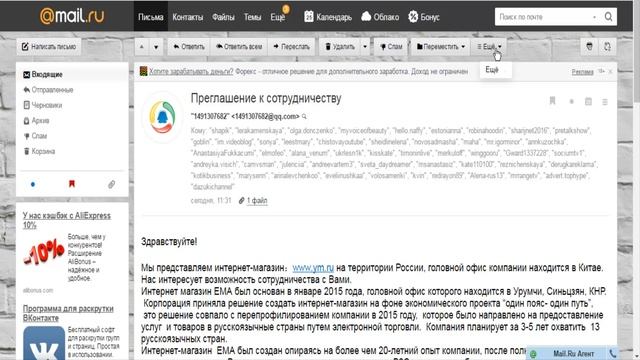Click the -10% ad image

pos(44,252)
